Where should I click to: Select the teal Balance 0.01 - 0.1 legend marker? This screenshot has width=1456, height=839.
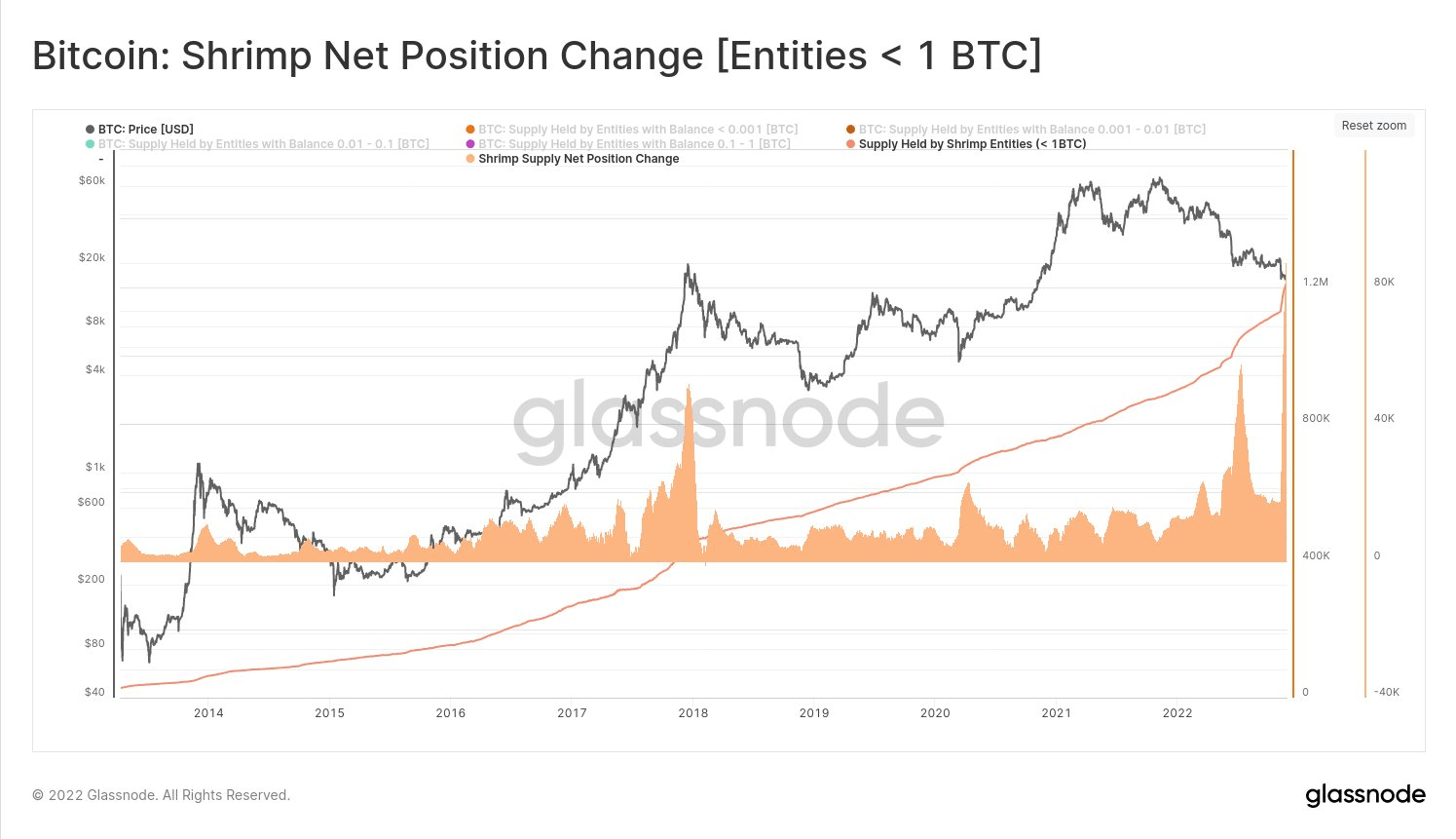tap(88, 143)
